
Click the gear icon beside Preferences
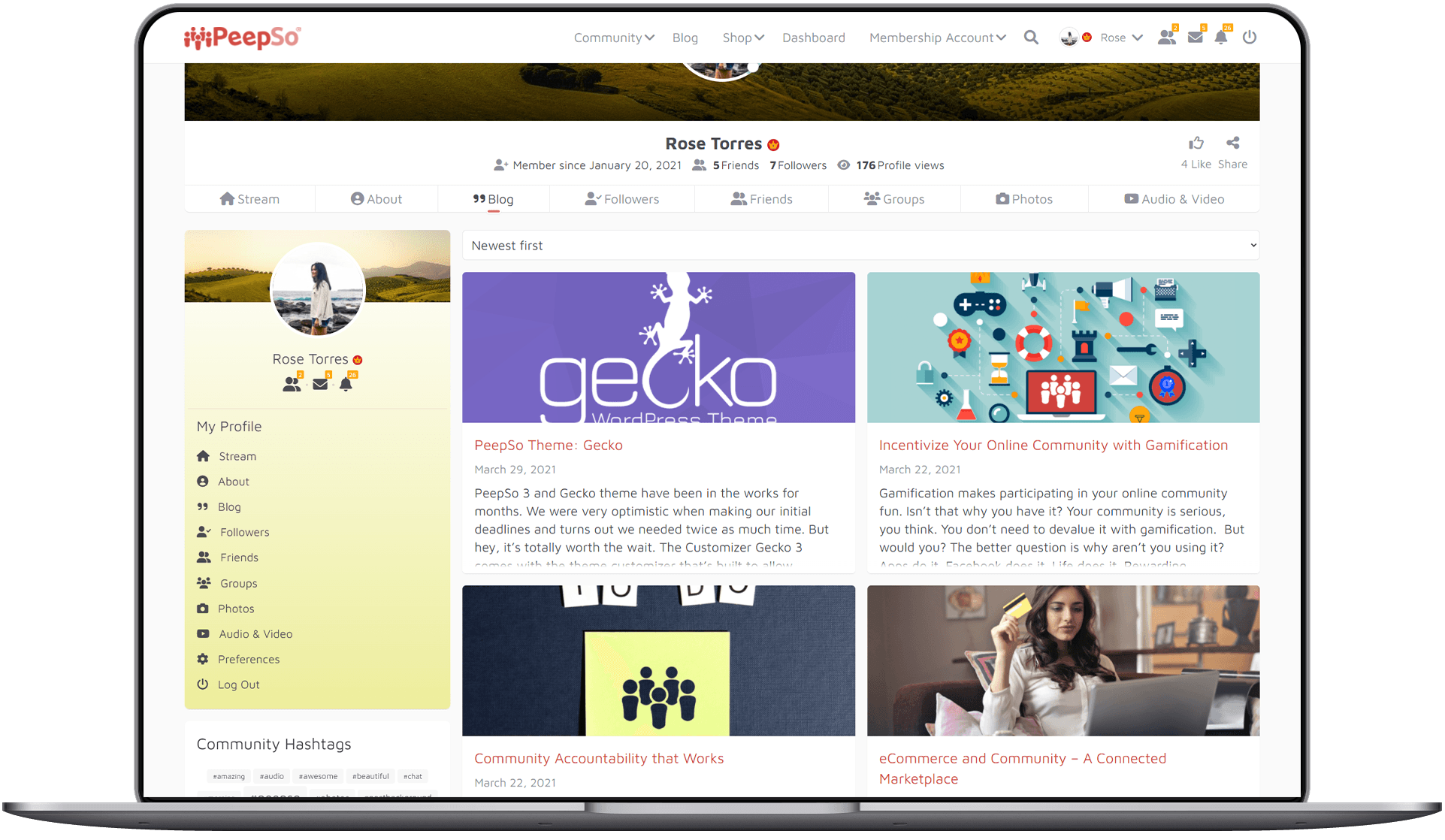(202, 659)
